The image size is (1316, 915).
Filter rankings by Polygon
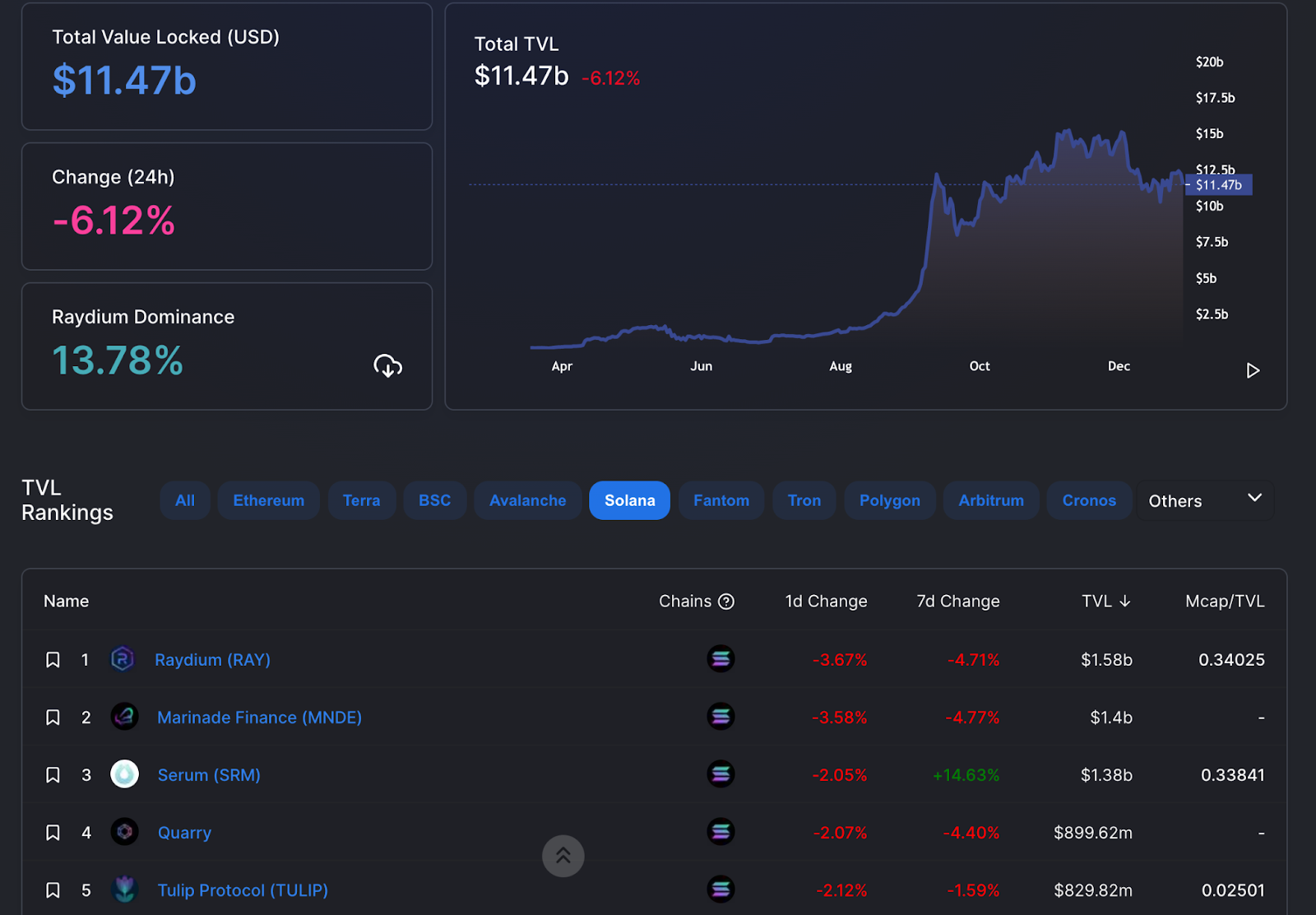pos(890,500)
